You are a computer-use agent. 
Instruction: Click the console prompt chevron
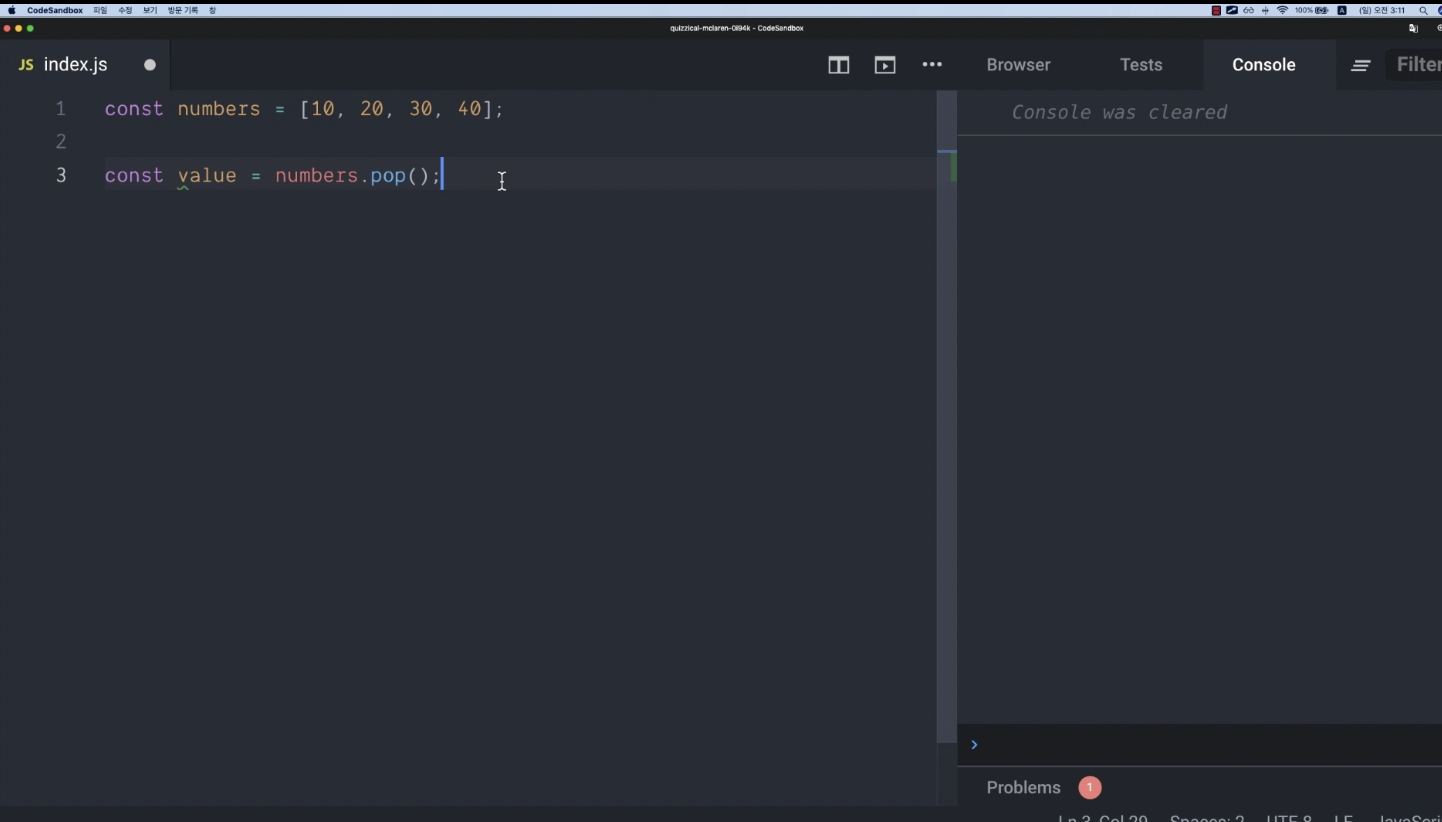tap(974, 745)
